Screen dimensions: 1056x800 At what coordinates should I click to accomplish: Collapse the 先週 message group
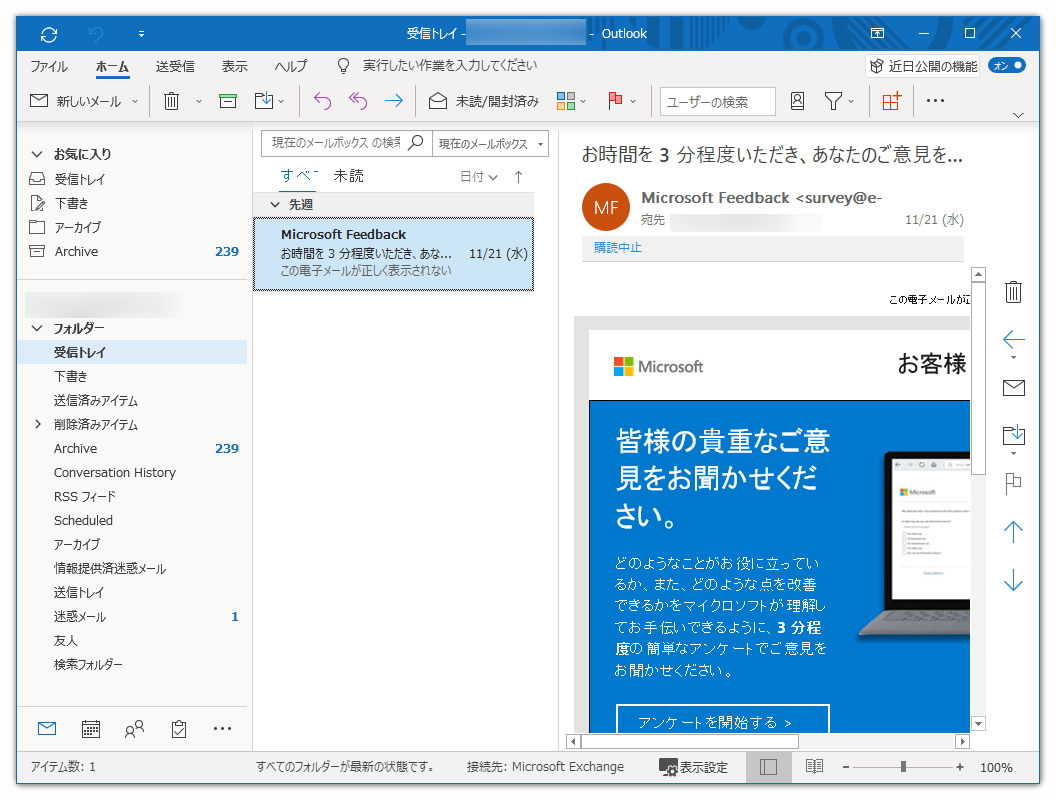click(x=274, y=204)
